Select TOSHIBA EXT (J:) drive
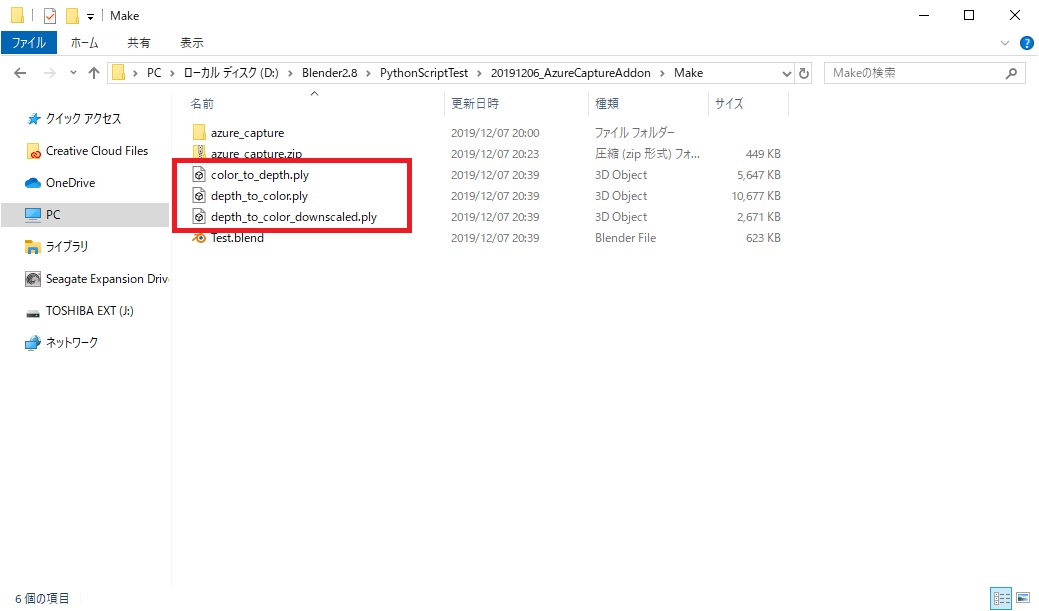 89,311
